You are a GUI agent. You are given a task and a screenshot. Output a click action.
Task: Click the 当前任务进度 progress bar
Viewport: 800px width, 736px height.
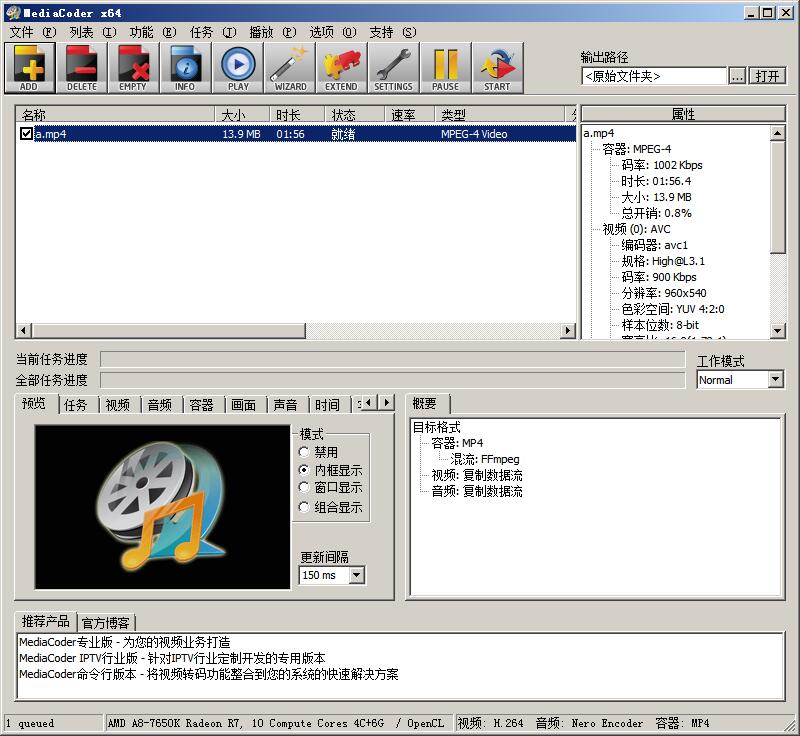click(392, 359)
